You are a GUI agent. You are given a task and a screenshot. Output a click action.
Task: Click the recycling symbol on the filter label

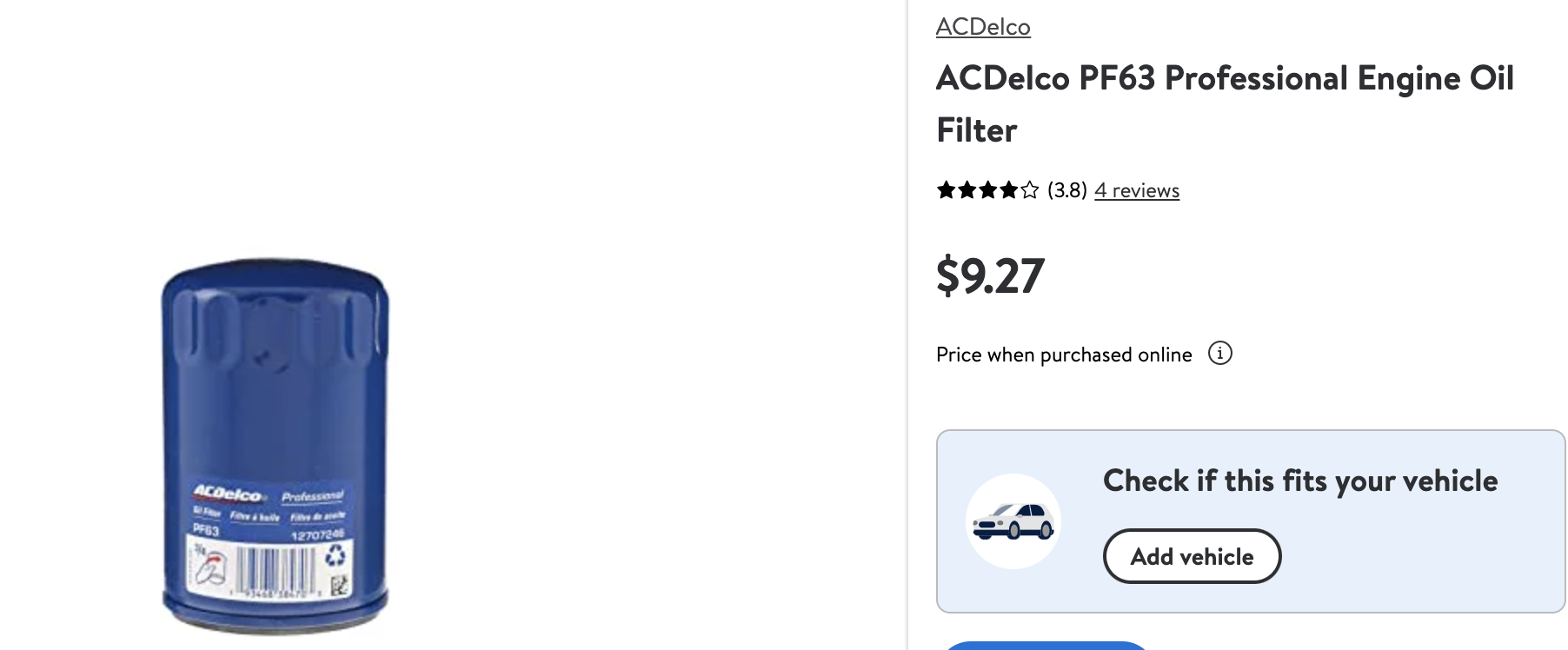(x=336, y=556)
